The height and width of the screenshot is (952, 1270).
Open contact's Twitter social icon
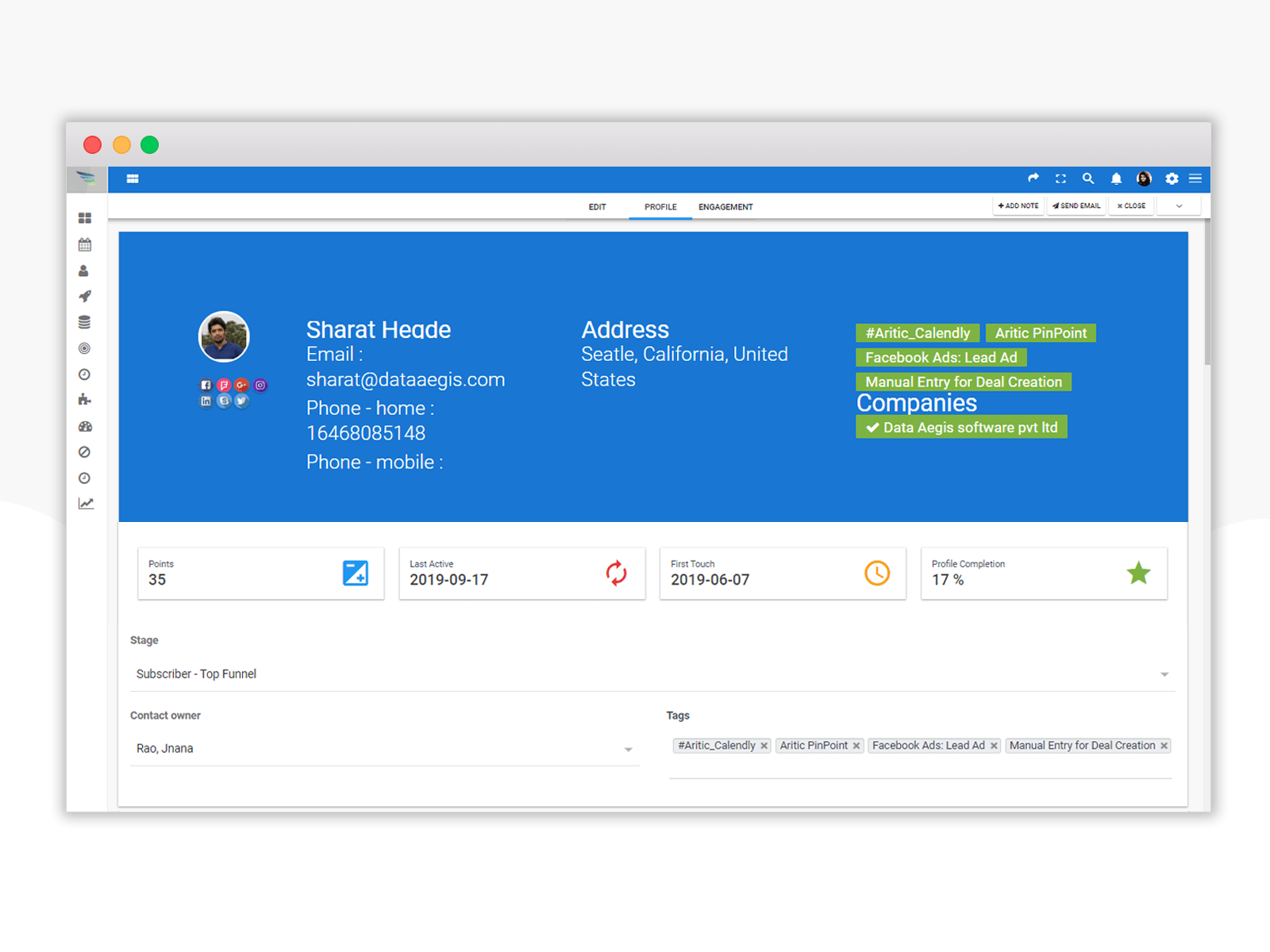click(242, 401)
